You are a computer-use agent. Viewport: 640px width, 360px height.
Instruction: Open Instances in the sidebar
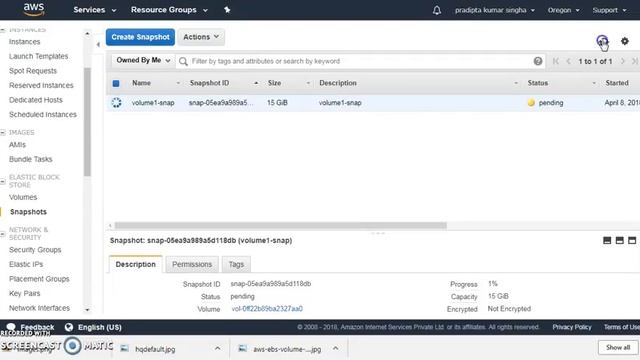tap(24, 42)
